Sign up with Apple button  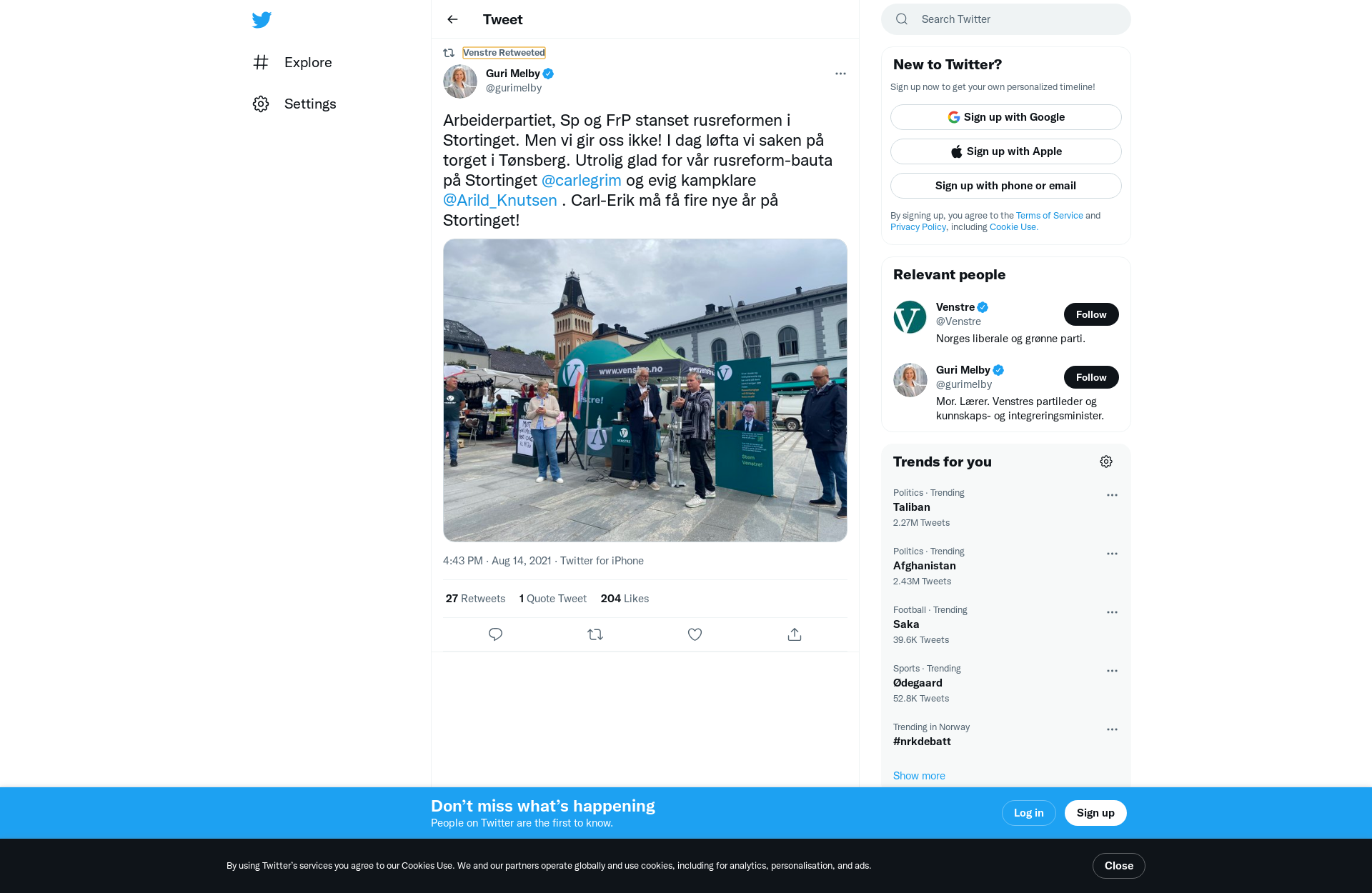click(x=1006, y=151)
